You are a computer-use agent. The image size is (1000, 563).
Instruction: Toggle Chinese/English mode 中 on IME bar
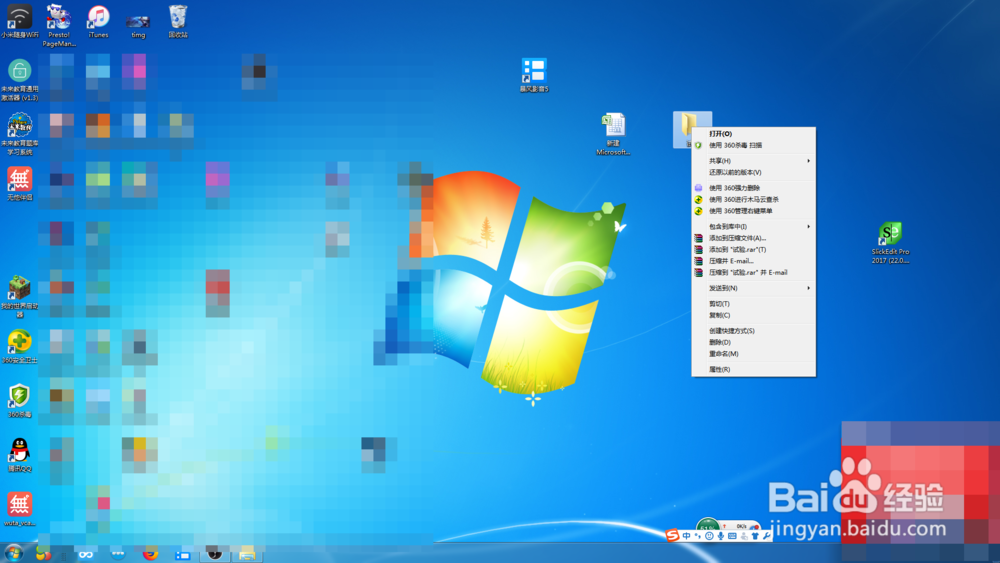[686, 536]
